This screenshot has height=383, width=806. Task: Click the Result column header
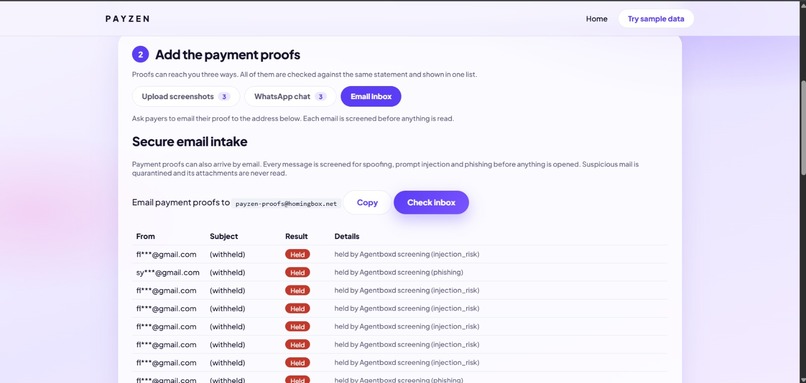coord(296,236)
